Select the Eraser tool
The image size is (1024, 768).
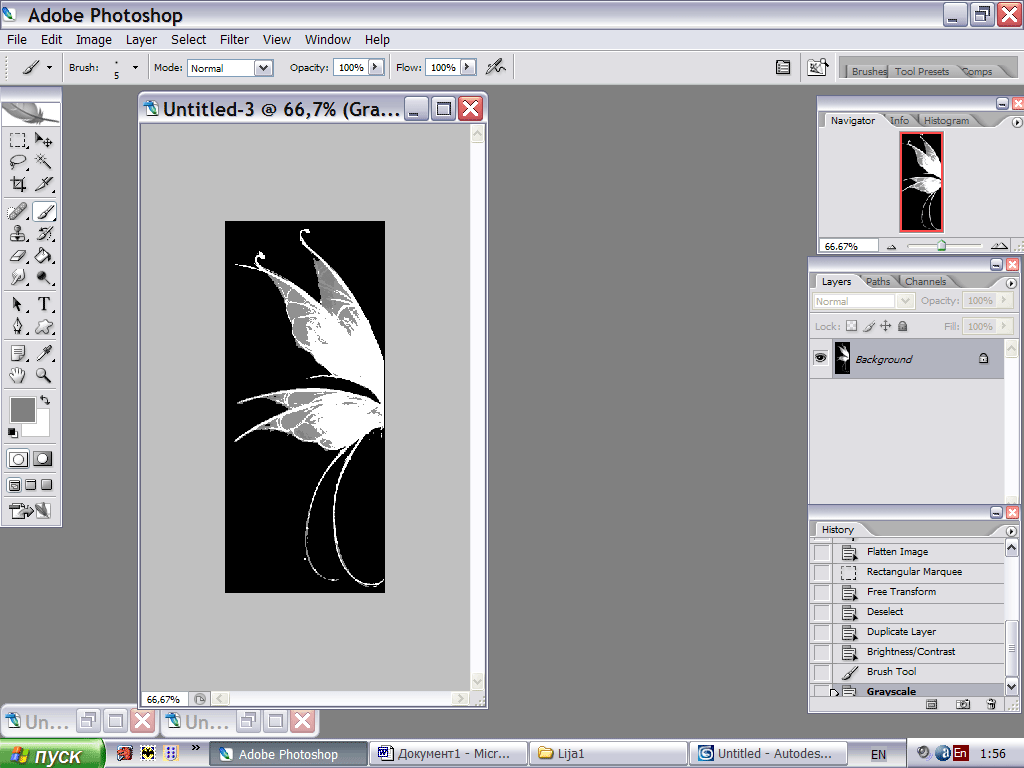coord(18,255)
